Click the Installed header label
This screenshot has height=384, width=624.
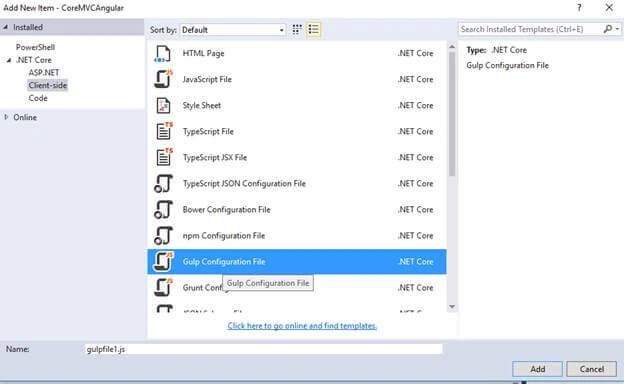point(28,27)
